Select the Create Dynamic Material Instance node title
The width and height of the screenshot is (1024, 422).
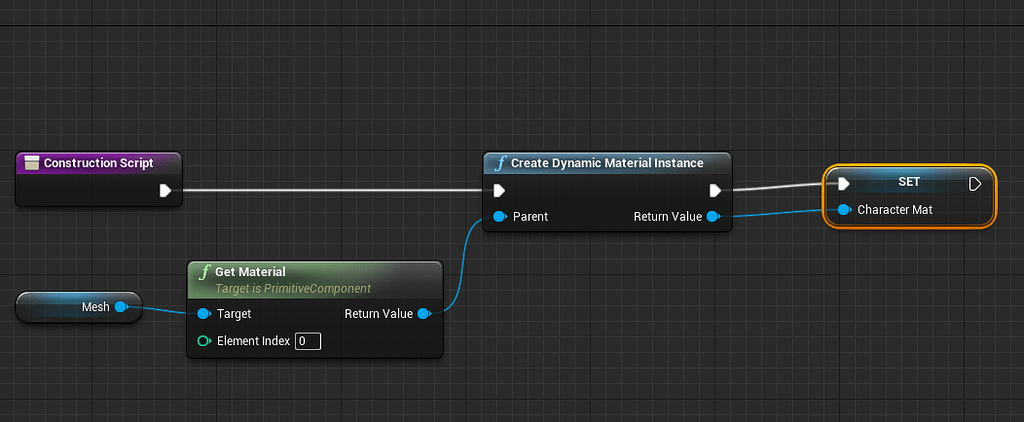tap(606, 163)
